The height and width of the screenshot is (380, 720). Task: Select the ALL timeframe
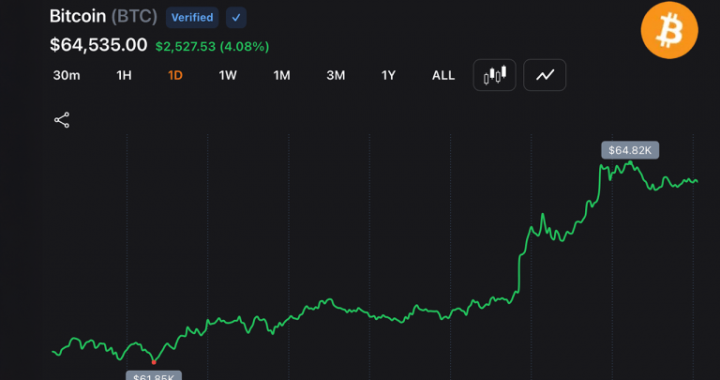(443, 75)
